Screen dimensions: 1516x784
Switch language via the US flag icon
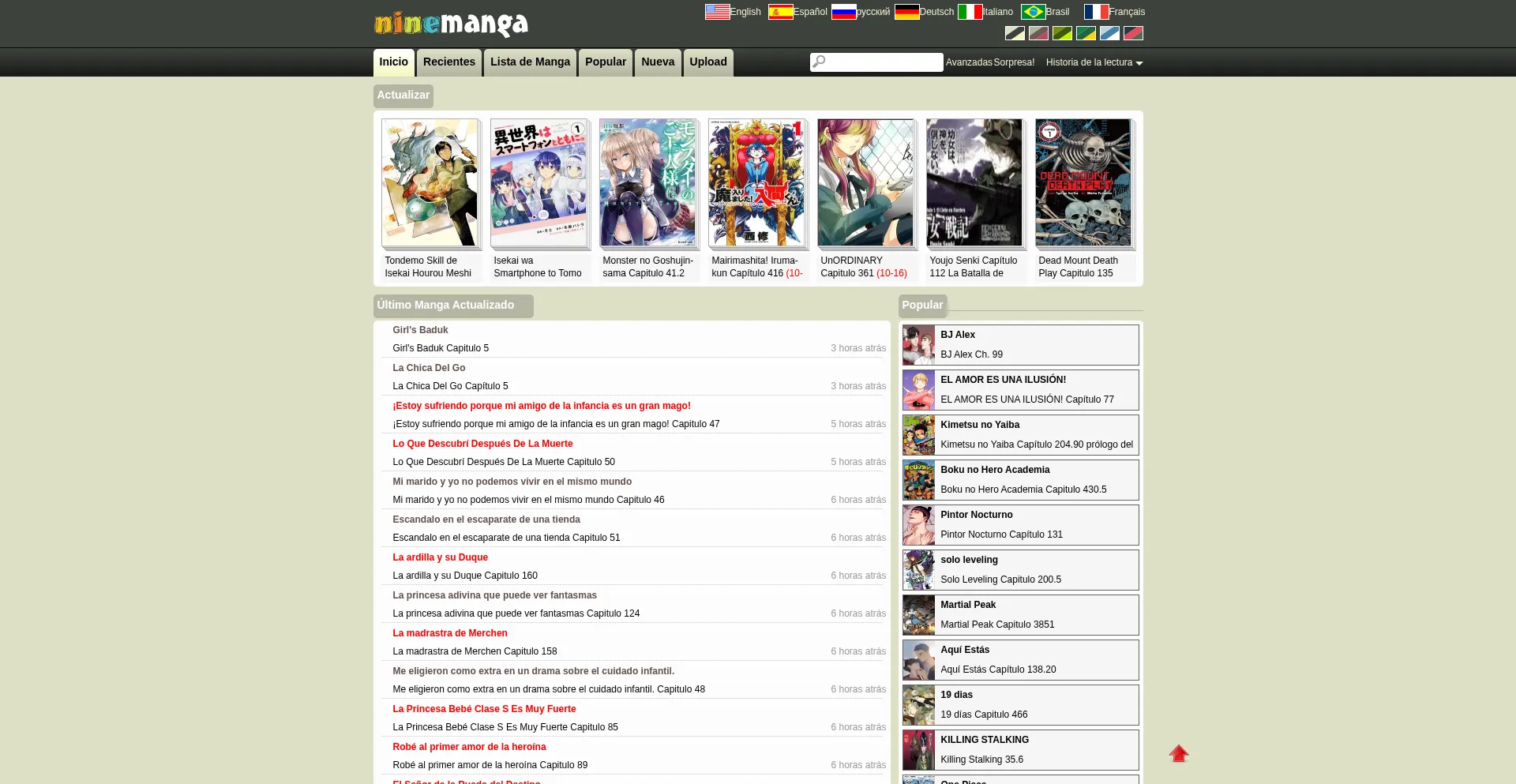(x=717, y=12)
